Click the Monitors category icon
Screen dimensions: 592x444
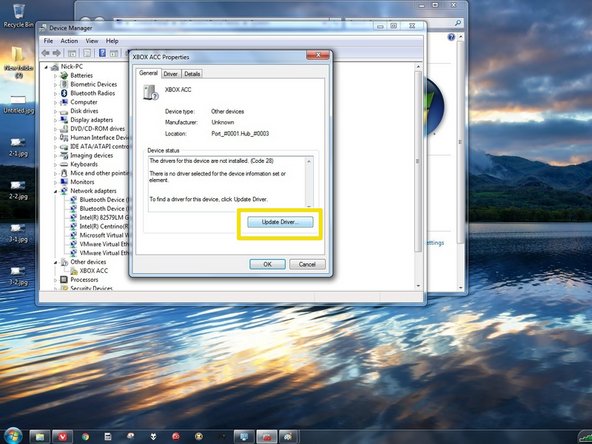click(x=64, y=182)
